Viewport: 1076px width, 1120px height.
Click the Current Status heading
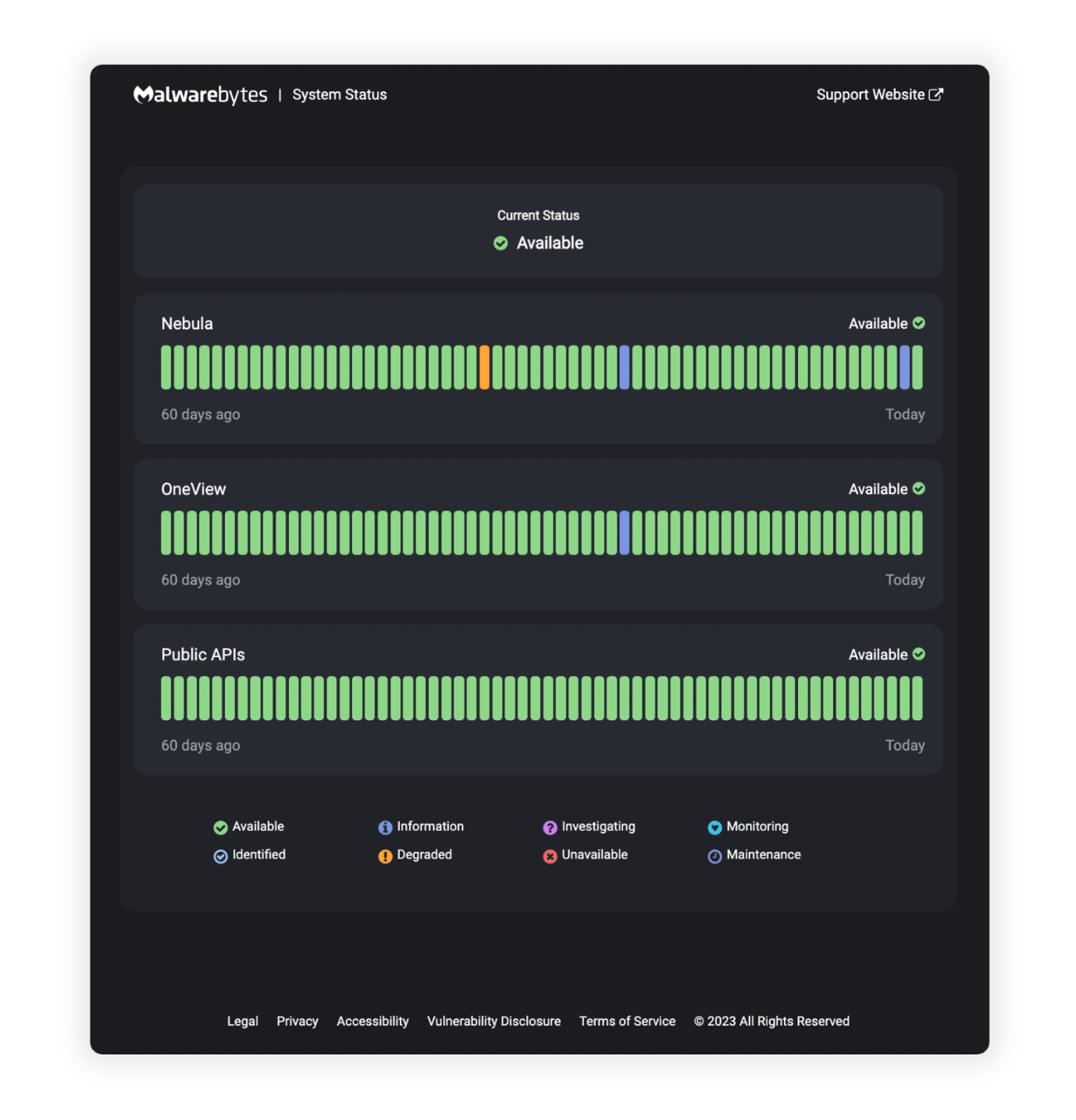pyautogui.click(x=538, y=215)
